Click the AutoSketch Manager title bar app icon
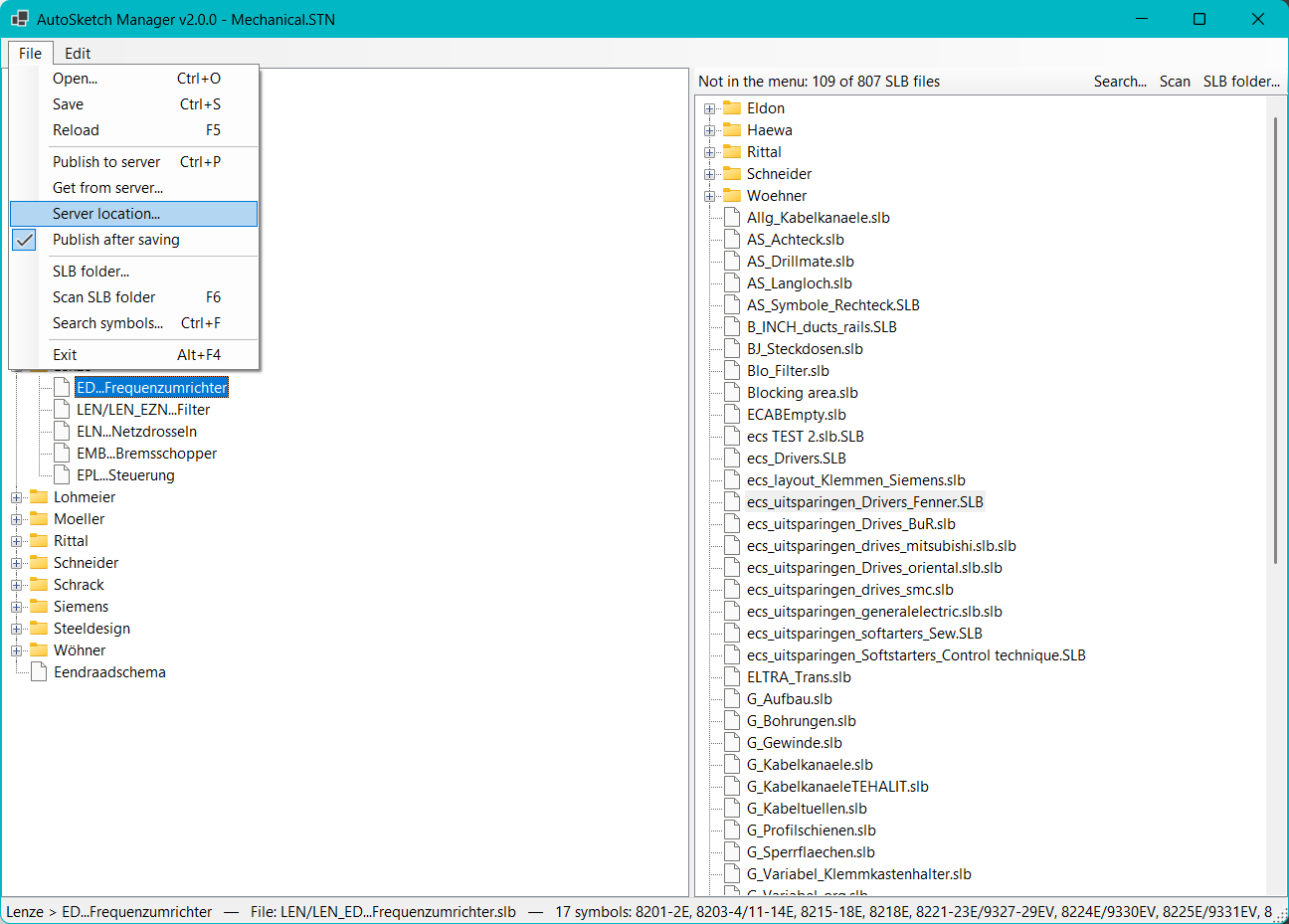This screenshot has height=924, width=1289. [20, 19]
